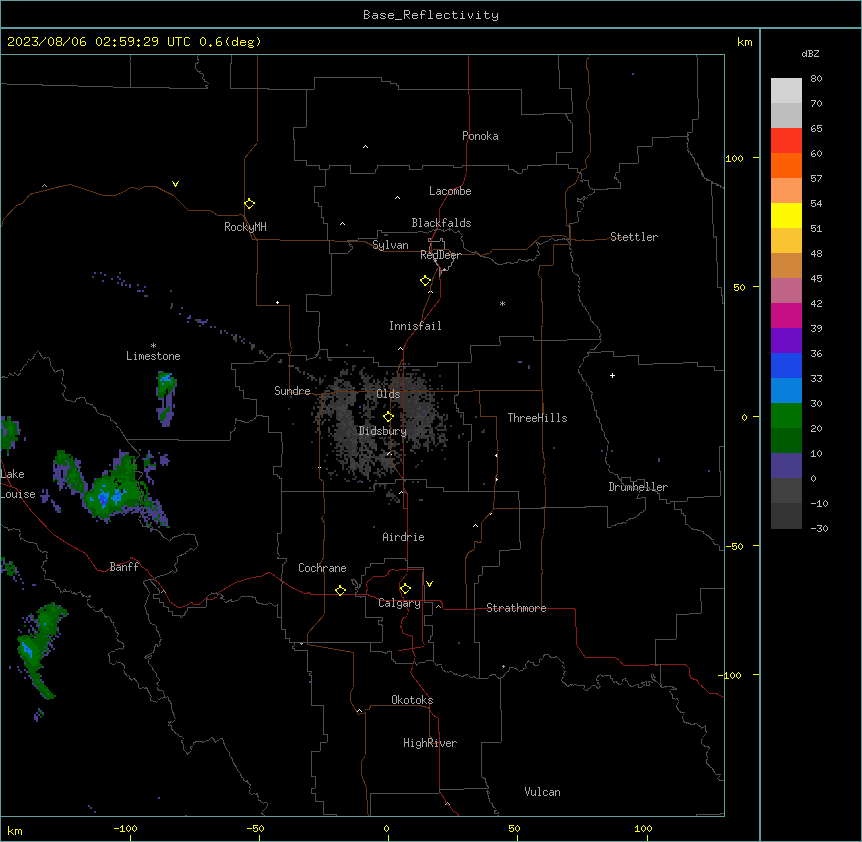Image resolution: width=862 pixels, height=842 pixels.
Task: Click the Banff label
Action: pos(124,567)
